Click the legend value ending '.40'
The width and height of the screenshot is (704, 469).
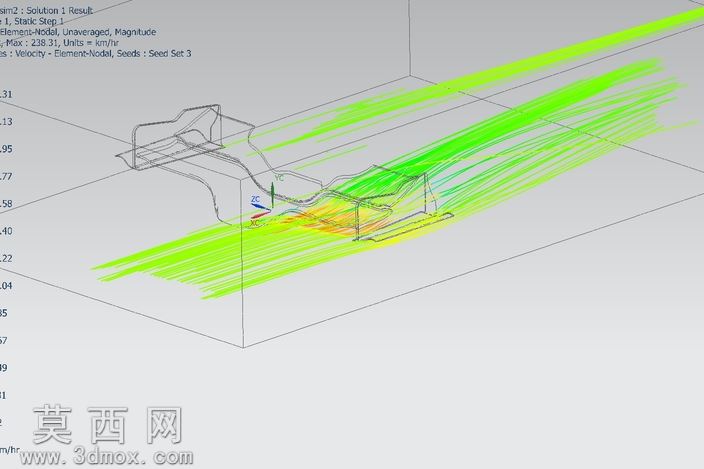[x=6, y=231]
